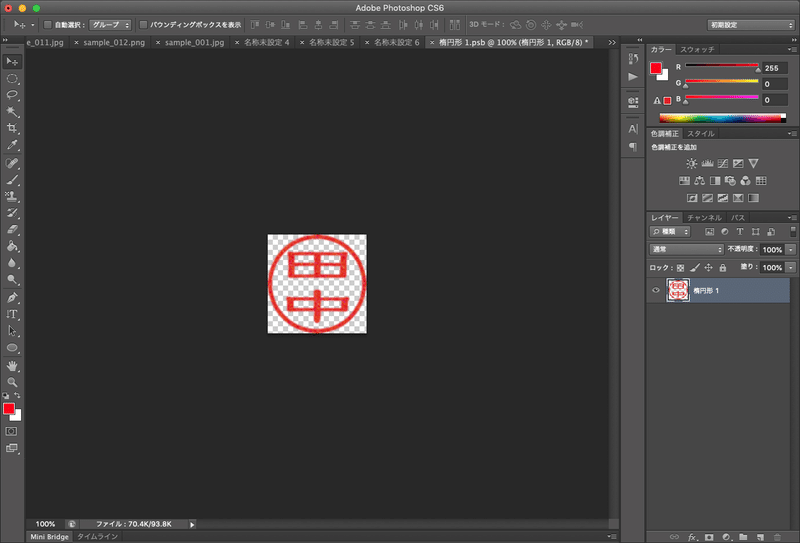Create a new layer
Image resolution: width=800 pixels, height=543 pixels.
click(760, 537)
